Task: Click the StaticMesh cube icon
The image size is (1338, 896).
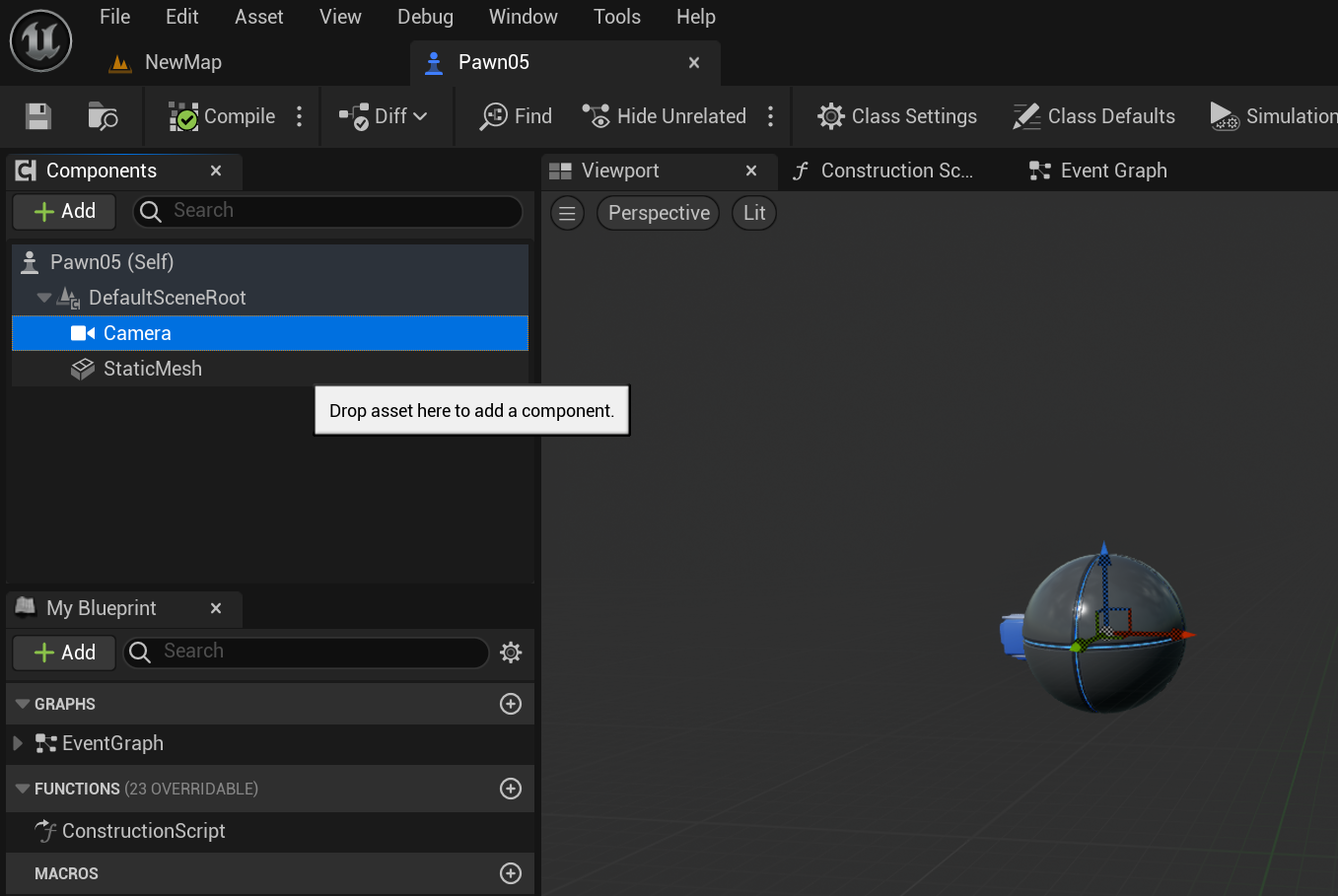Action: coord(83,369)
